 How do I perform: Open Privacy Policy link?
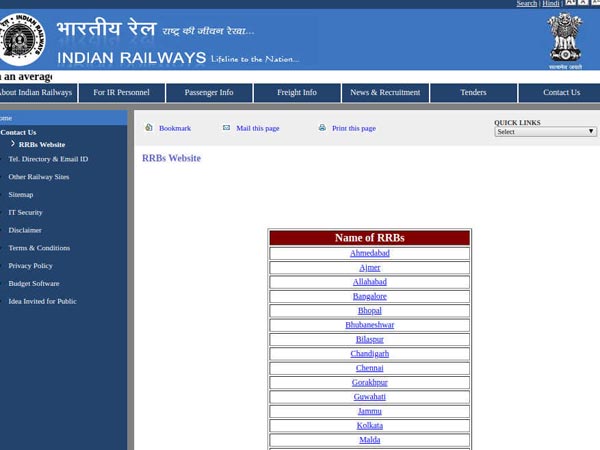pos(30,266)
